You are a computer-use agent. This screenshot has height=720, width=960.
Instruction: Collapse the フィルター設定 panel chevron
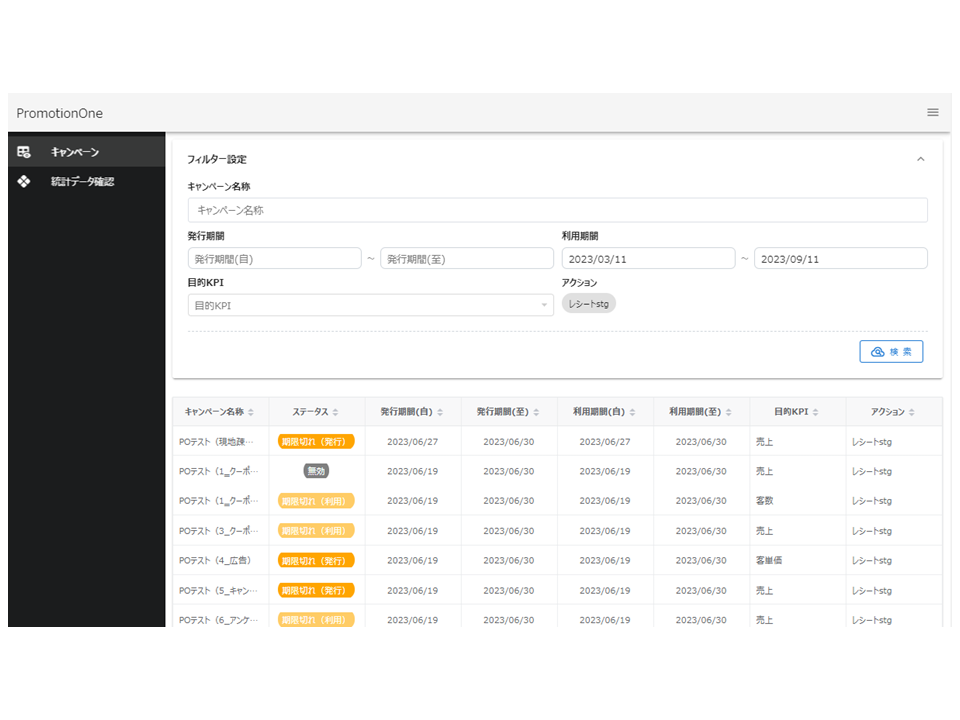point(920,159)
